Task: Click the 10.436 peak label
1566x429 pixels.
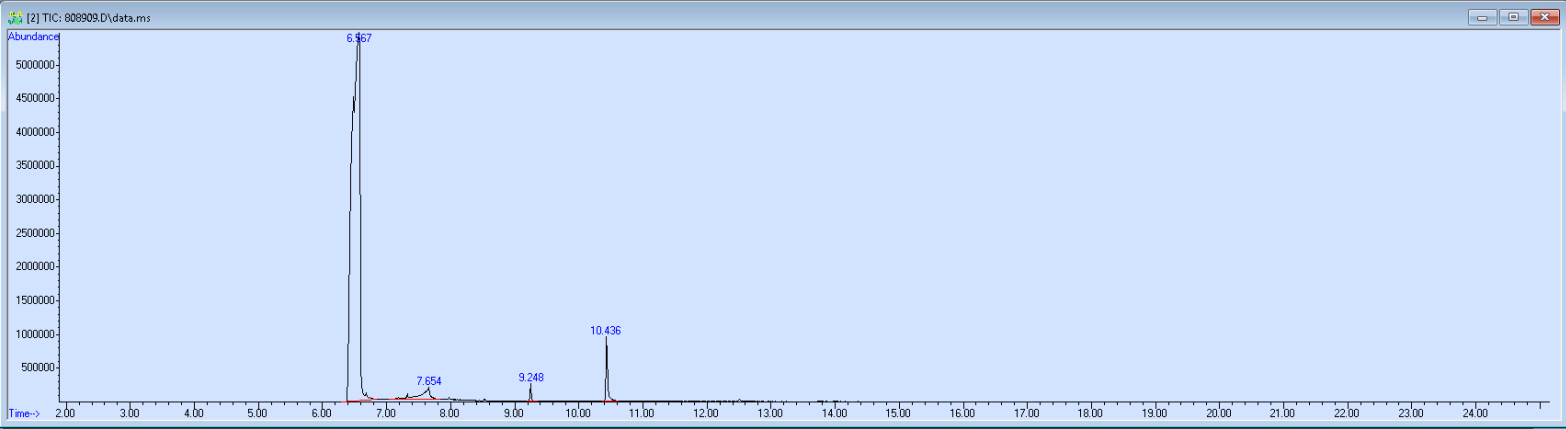Action: 605,330
